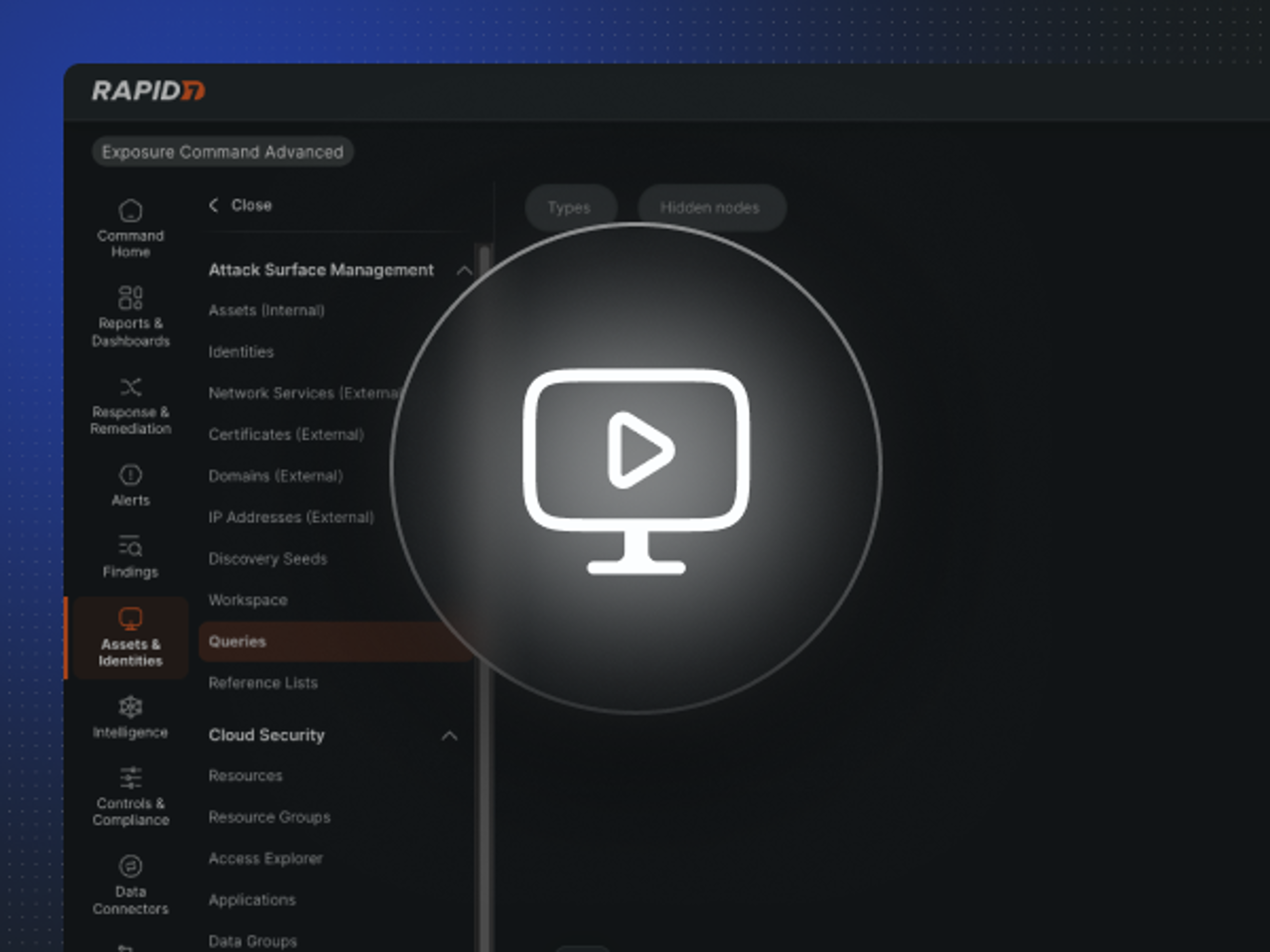Play the video with center play button
Screen dimensions: 1270x952
click(636, 468)
